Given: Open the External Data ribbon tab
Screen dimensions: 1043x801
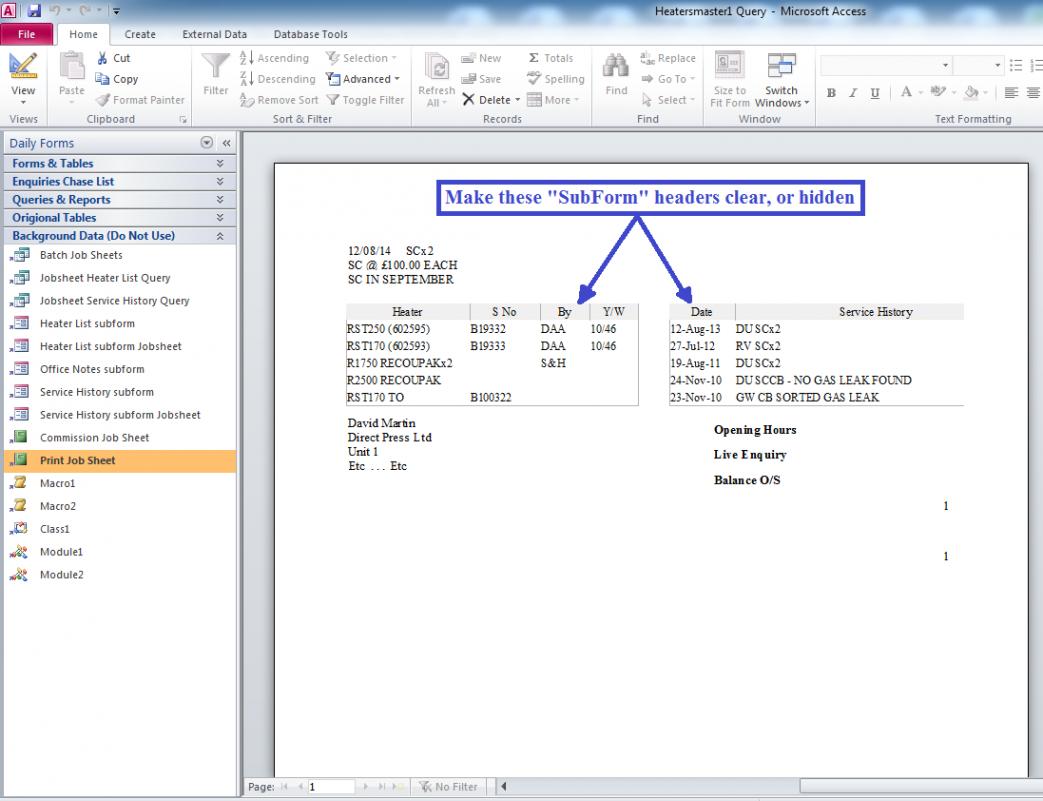Looking at the screenshot, I should click(214, 34).
